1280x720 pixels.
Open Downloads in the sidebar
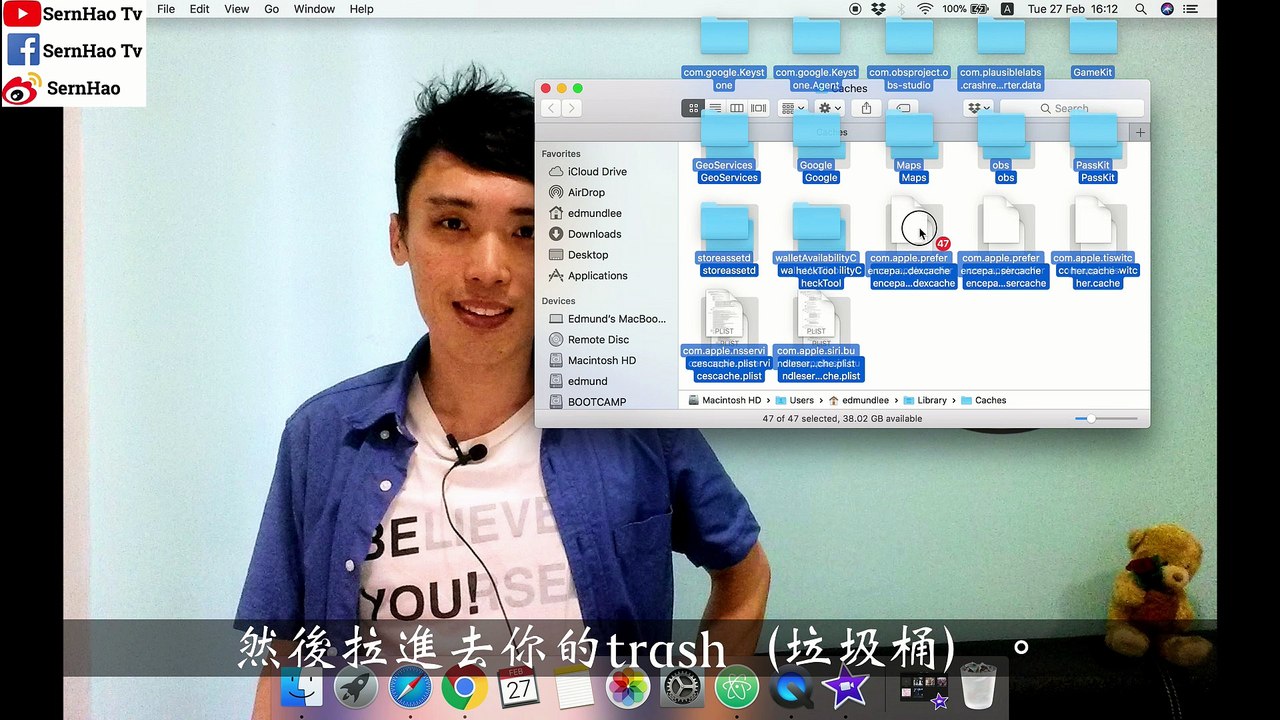(594, 235)
